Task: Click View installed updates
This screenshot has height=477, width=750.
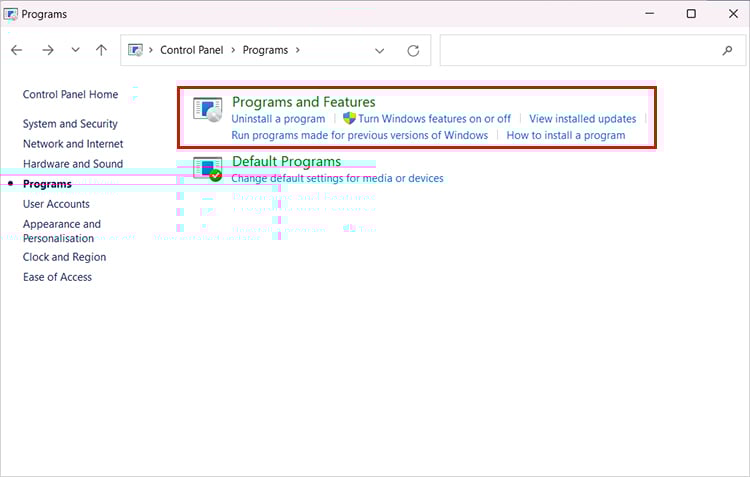Action: 583,119
